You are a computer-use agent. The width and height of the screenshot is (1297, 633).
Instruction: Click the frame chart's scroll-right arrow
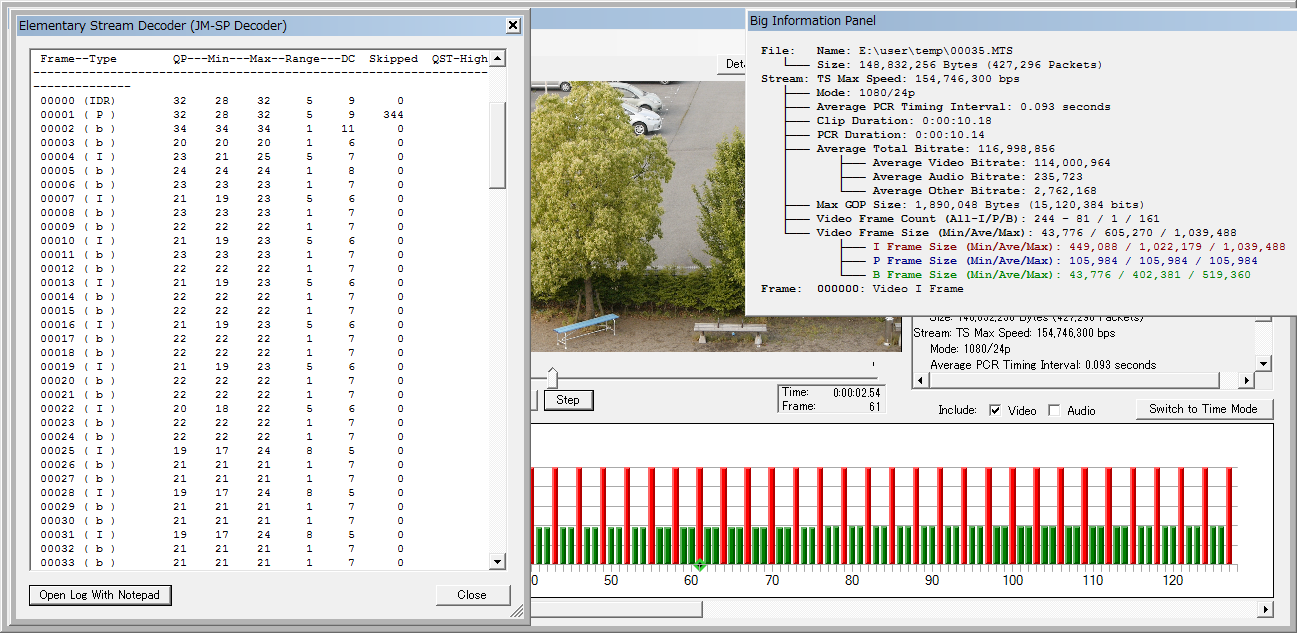(x=1265, y=609)
